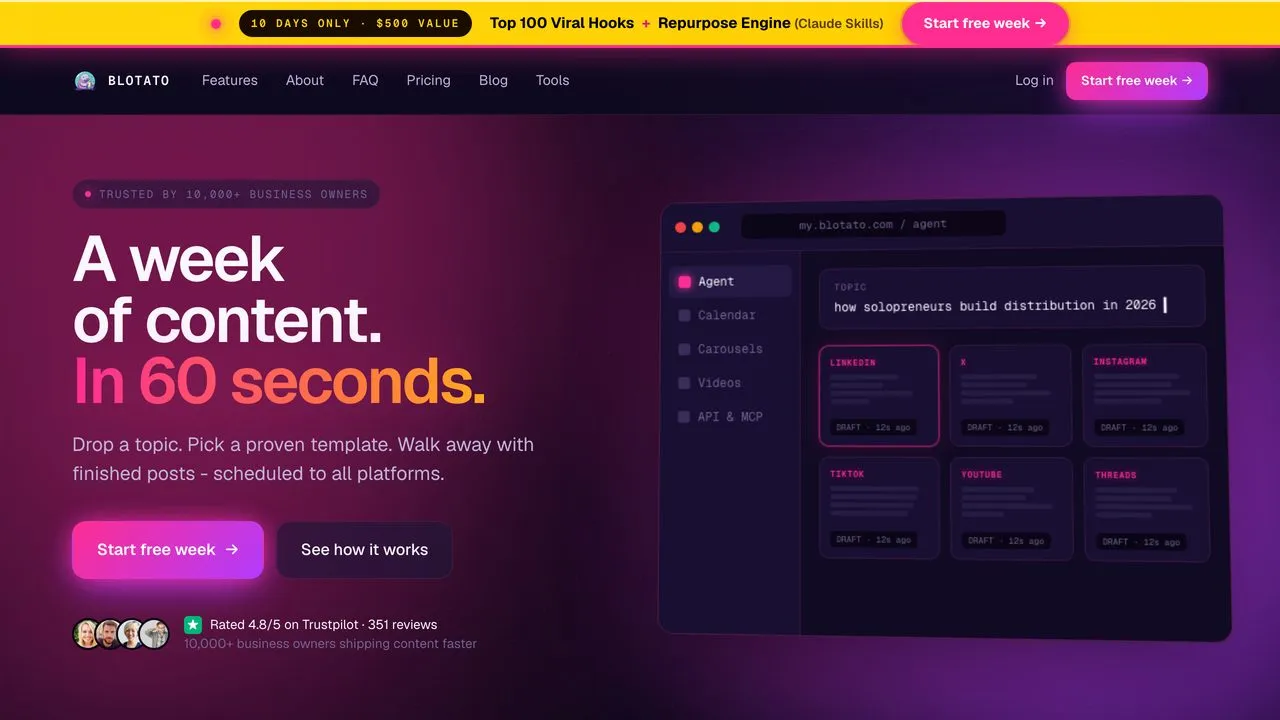1280x720 pixels.
Task: Open the Blog nav link
Action: (x=493, y=80)
